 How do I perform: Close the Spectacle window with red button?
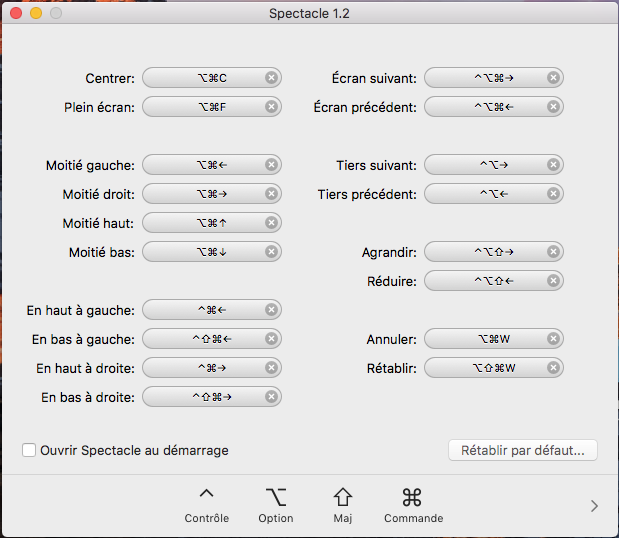coord(16,13)
